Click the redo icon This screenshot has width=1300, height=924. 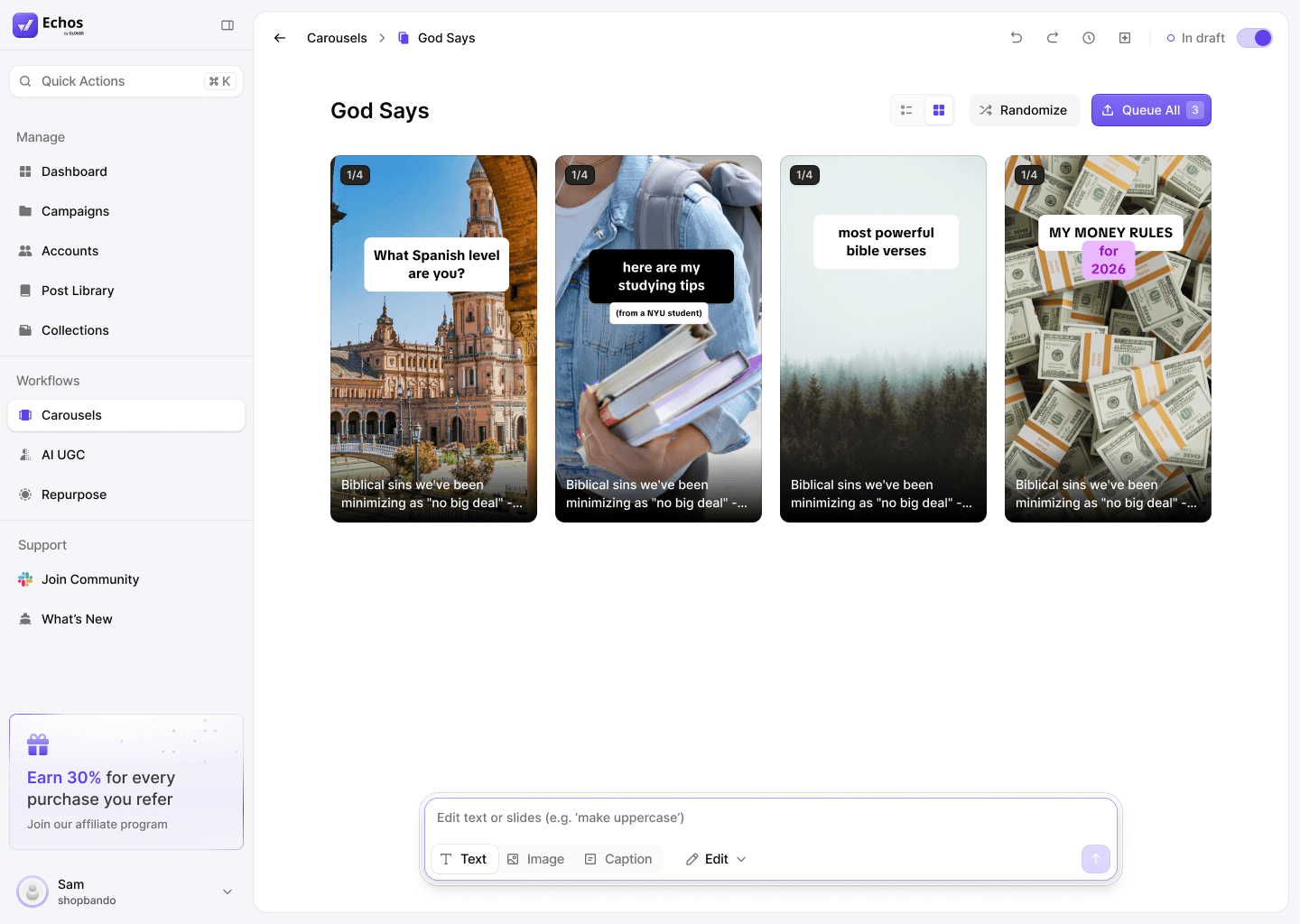tap(1053, 38)
